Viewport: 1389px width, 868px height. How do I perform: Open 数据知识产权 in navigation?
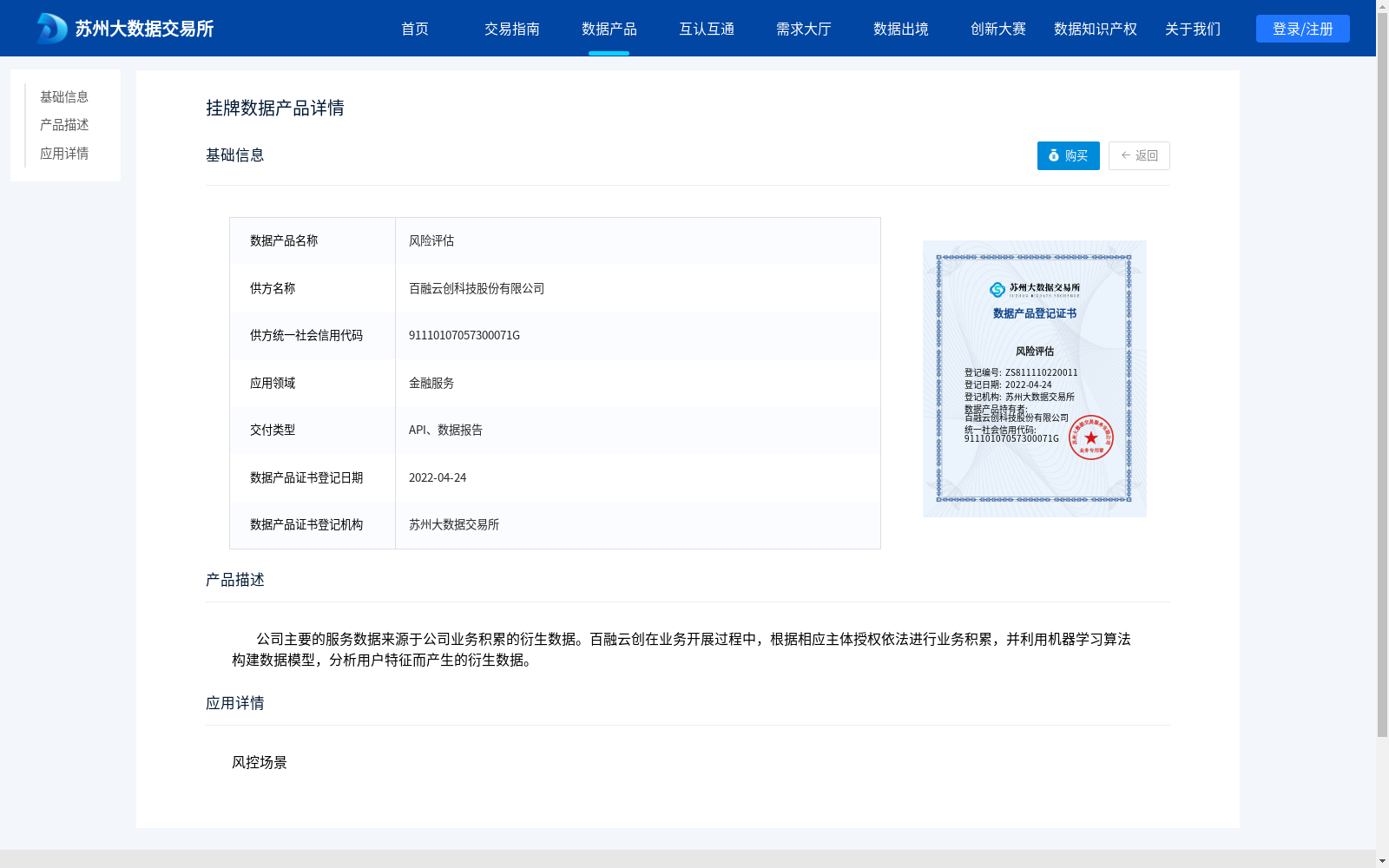tap(1096, 29)
